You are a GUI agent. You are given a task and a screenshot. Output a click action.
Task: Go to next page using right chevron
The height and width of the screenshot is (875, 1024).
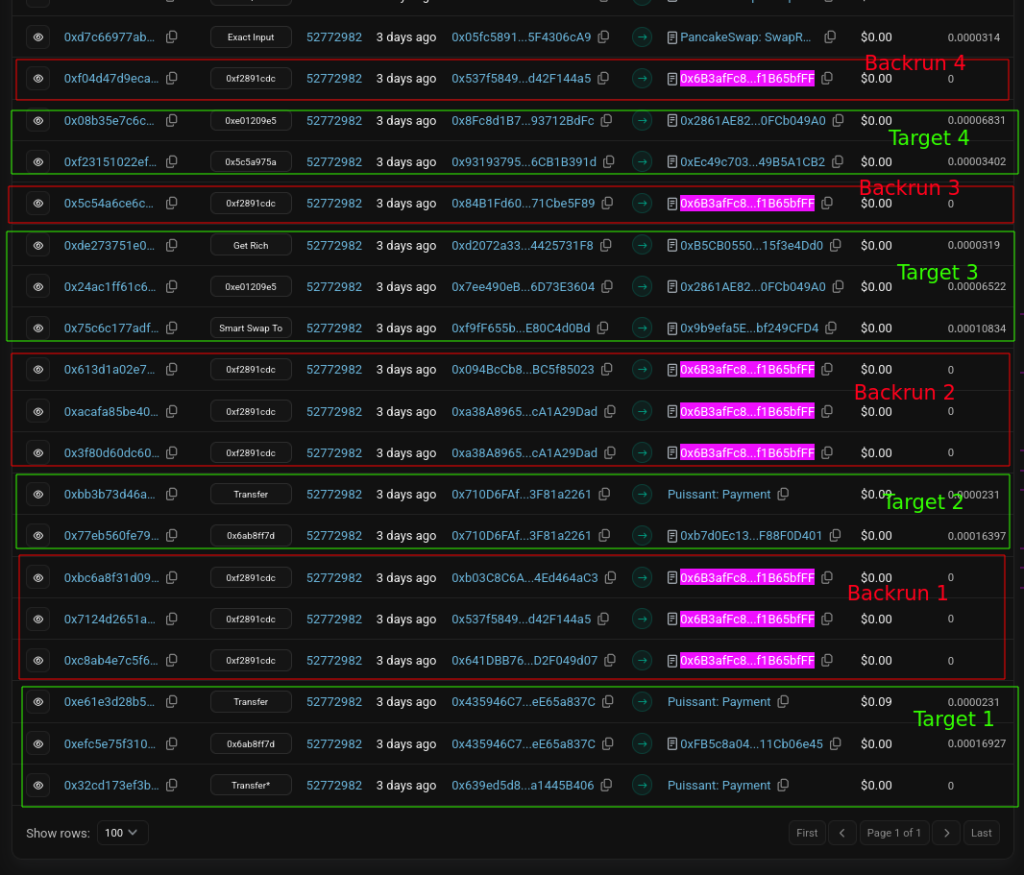[946, 833]
